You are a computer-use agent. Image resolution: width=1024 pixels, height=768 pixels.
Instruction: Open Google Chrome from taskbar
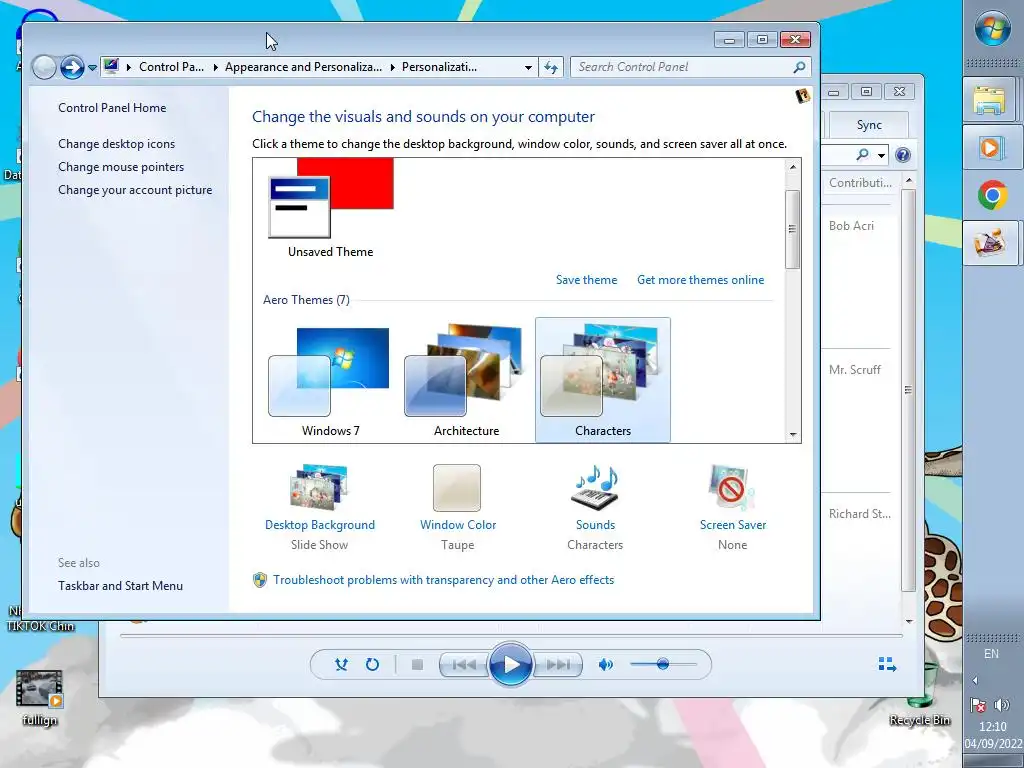pyautogui.click(x=992, y=195)
